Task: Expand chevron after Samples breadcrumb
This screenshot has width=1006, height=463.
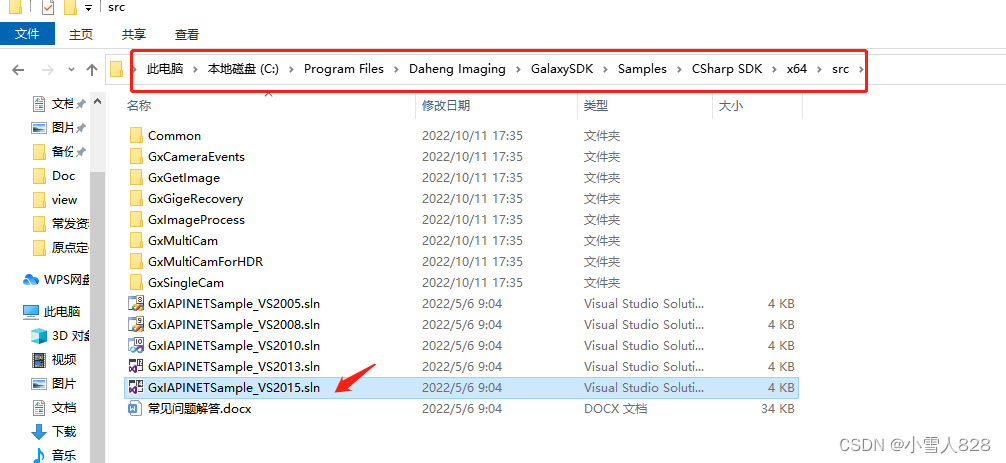Action: click(679, 69)
